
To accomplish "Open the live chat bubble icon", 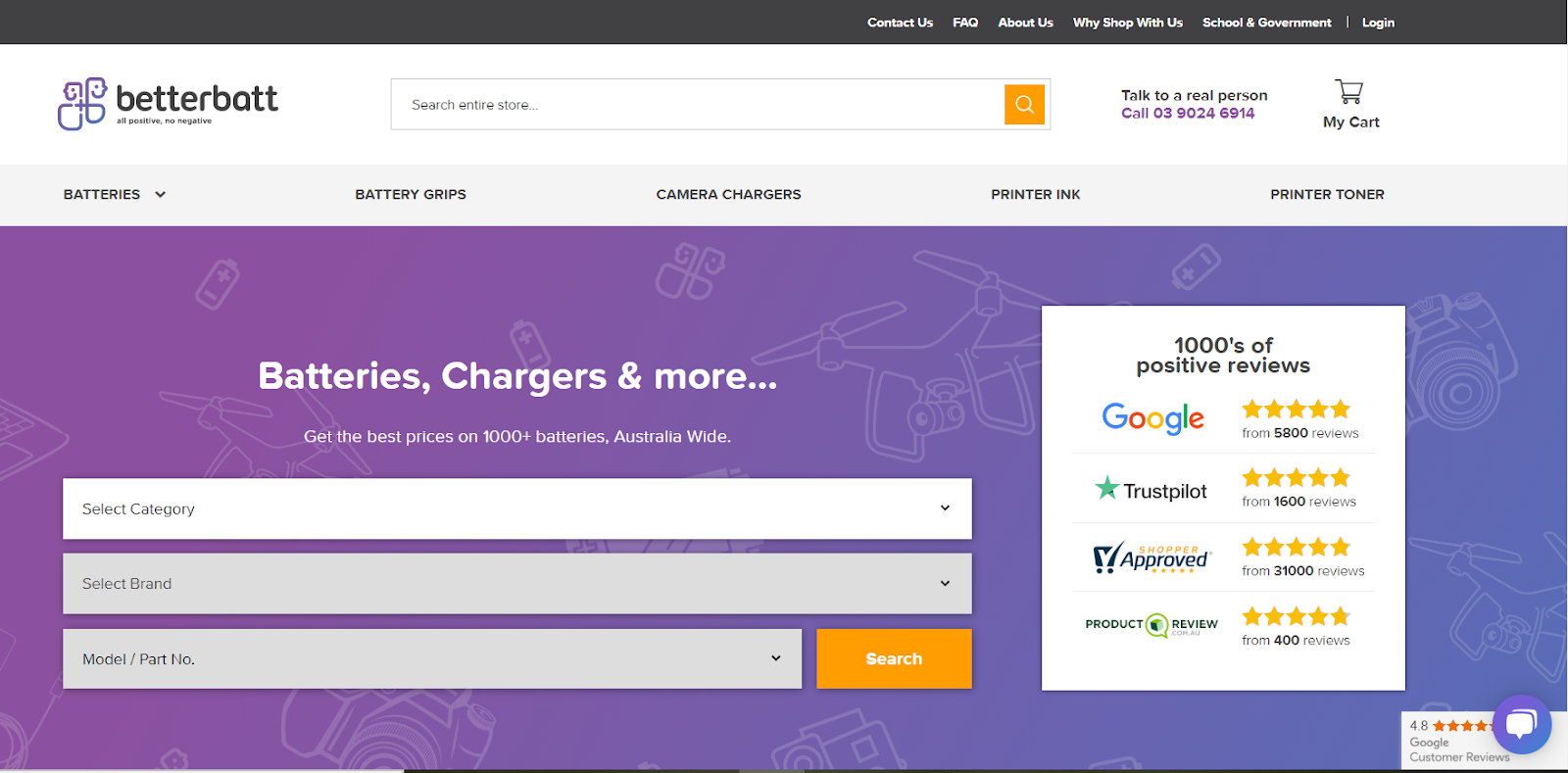I will click(1521, 724).
